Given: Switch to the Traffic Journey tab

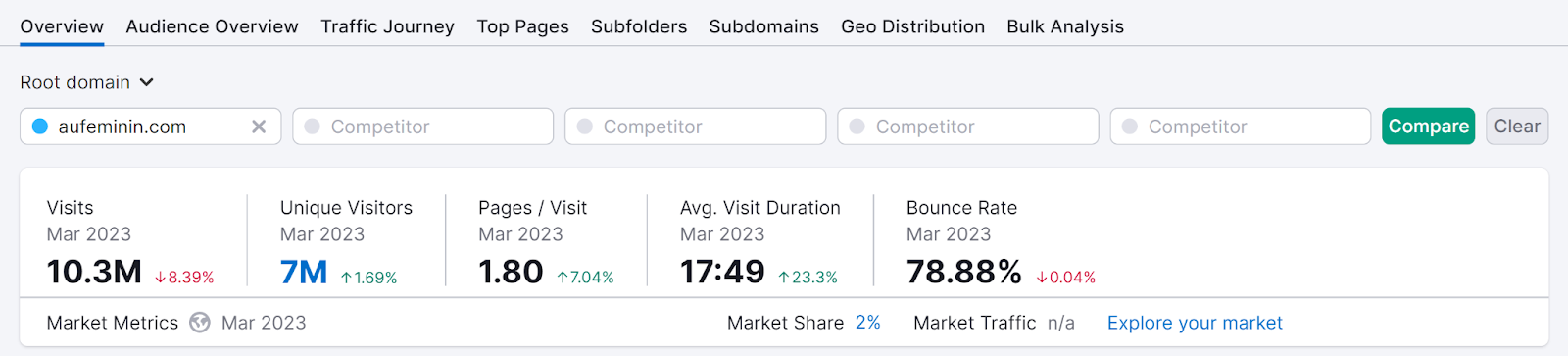Looking at the screenshot, I should [388, 26].
